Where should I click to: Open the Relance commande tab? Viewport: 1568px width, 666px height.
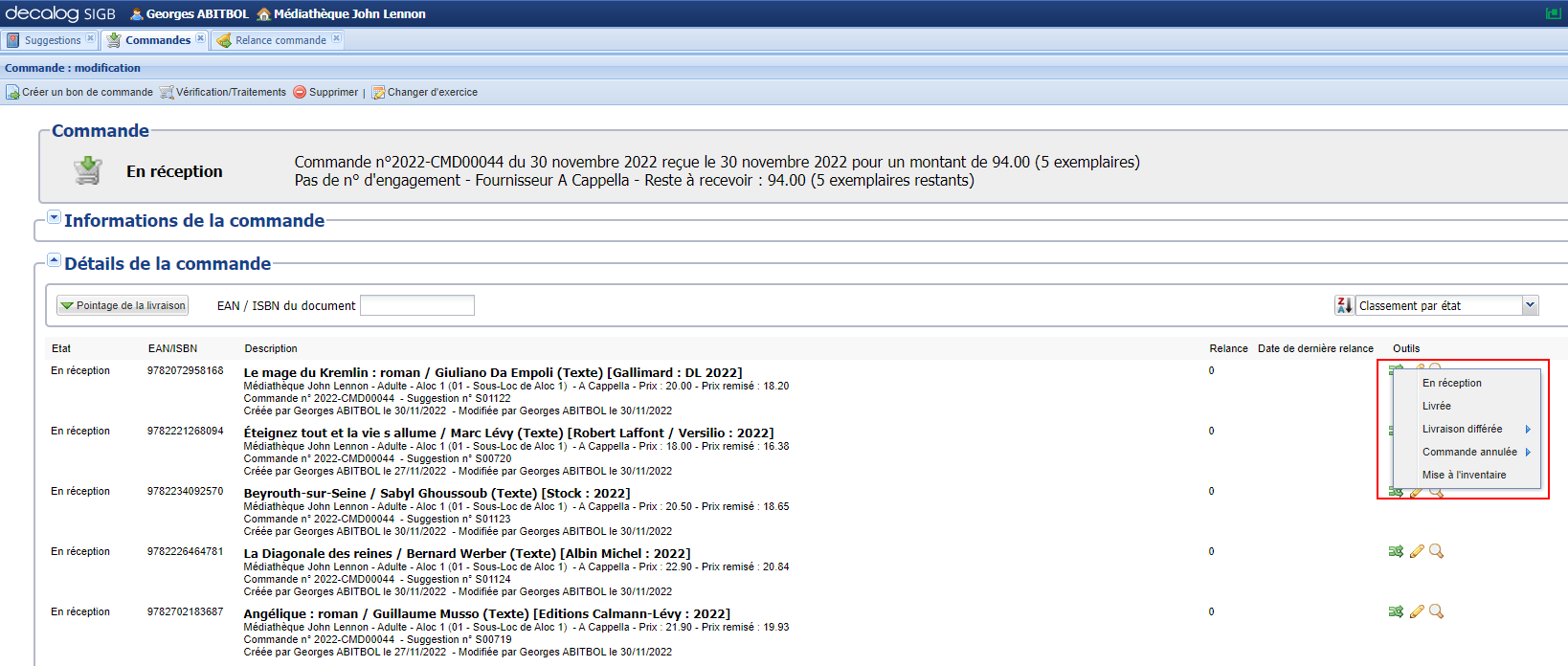(280, 40)
